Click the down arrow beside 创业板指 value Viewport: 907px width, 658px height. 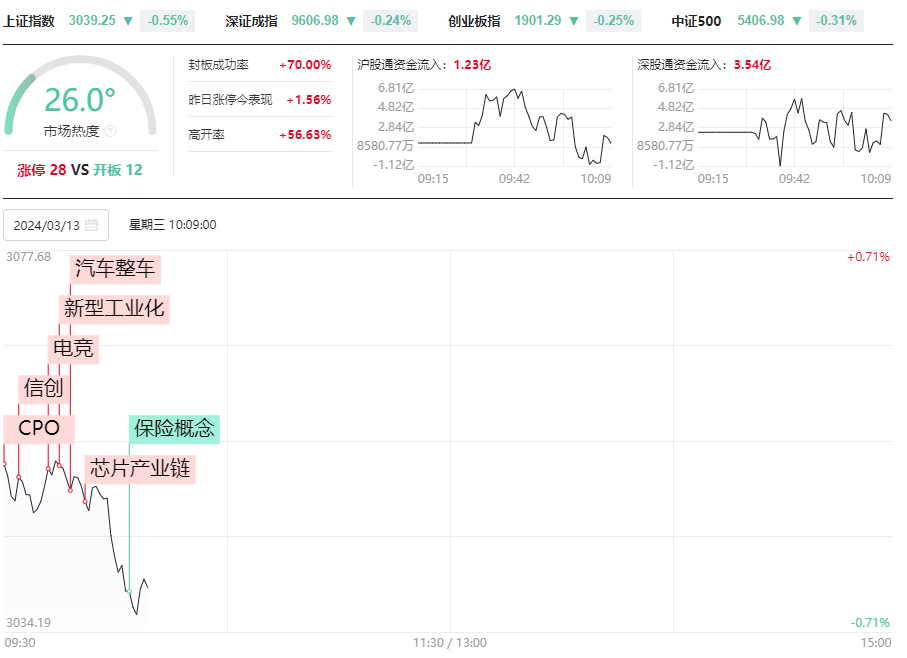[573, 21]
